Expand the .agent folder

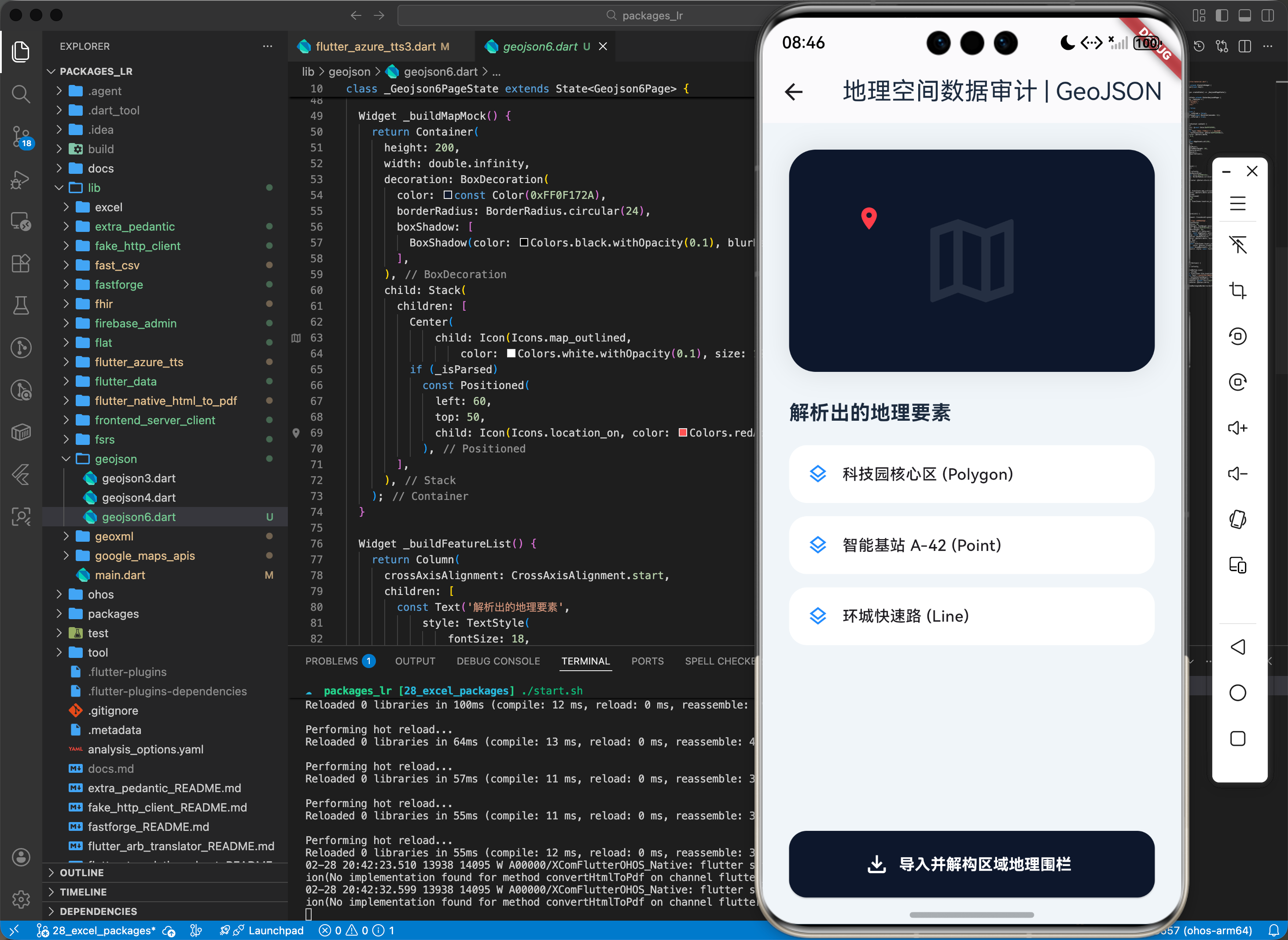(x=165, y=91)
